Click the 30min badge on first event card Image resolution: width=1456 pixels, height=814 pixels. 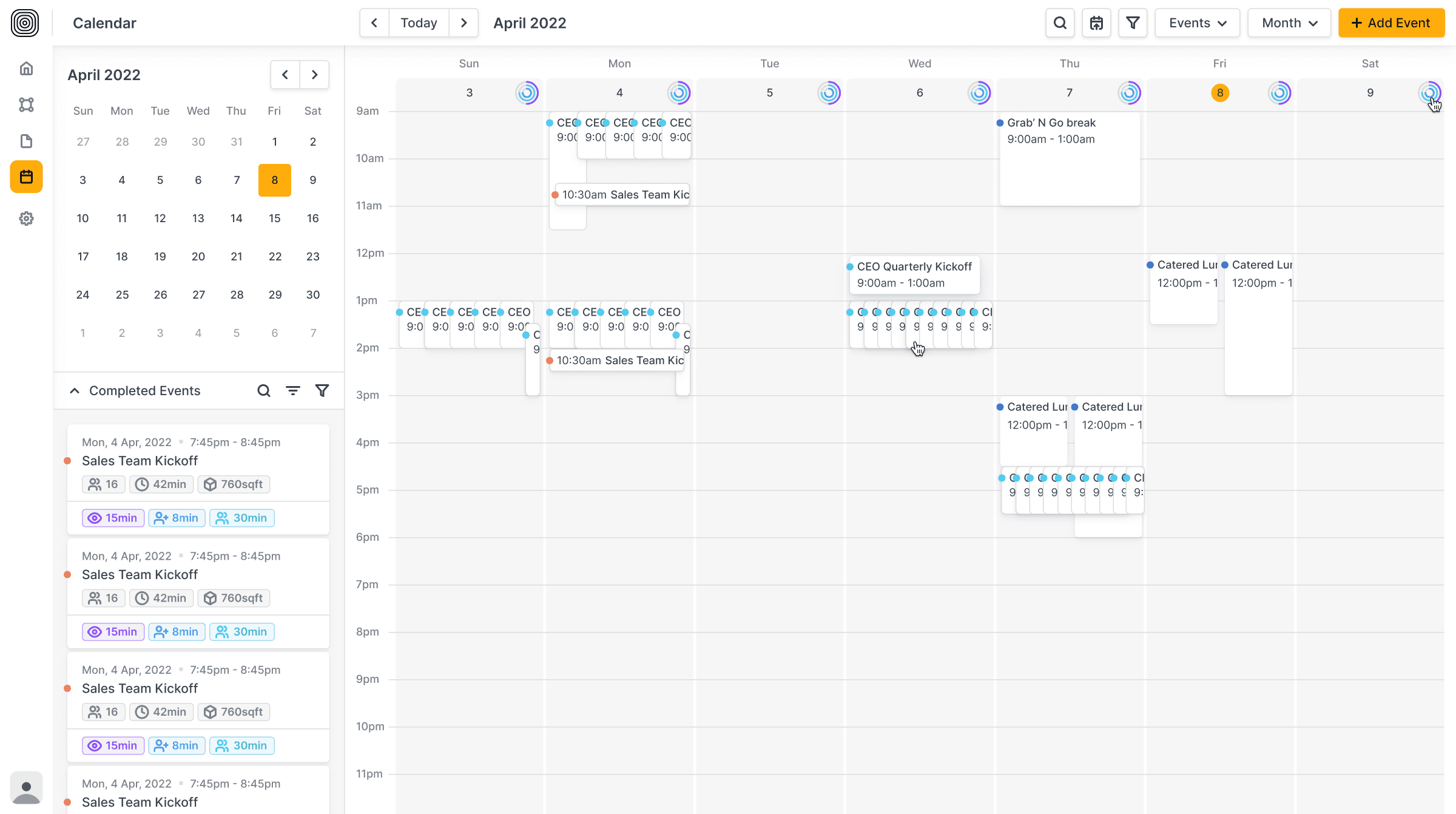(242, 518)
